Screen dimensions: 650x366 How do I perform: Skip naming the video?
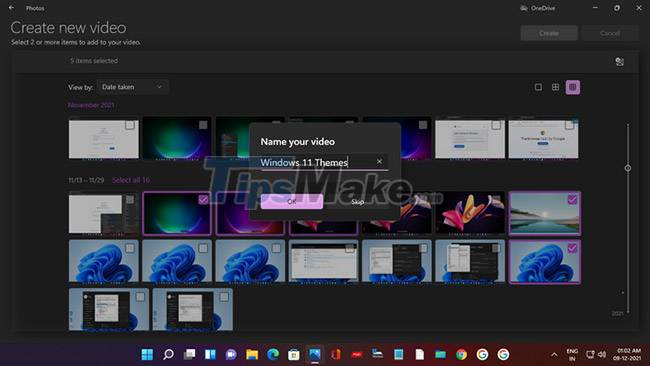pyautogui.click(x=357, y=201)
